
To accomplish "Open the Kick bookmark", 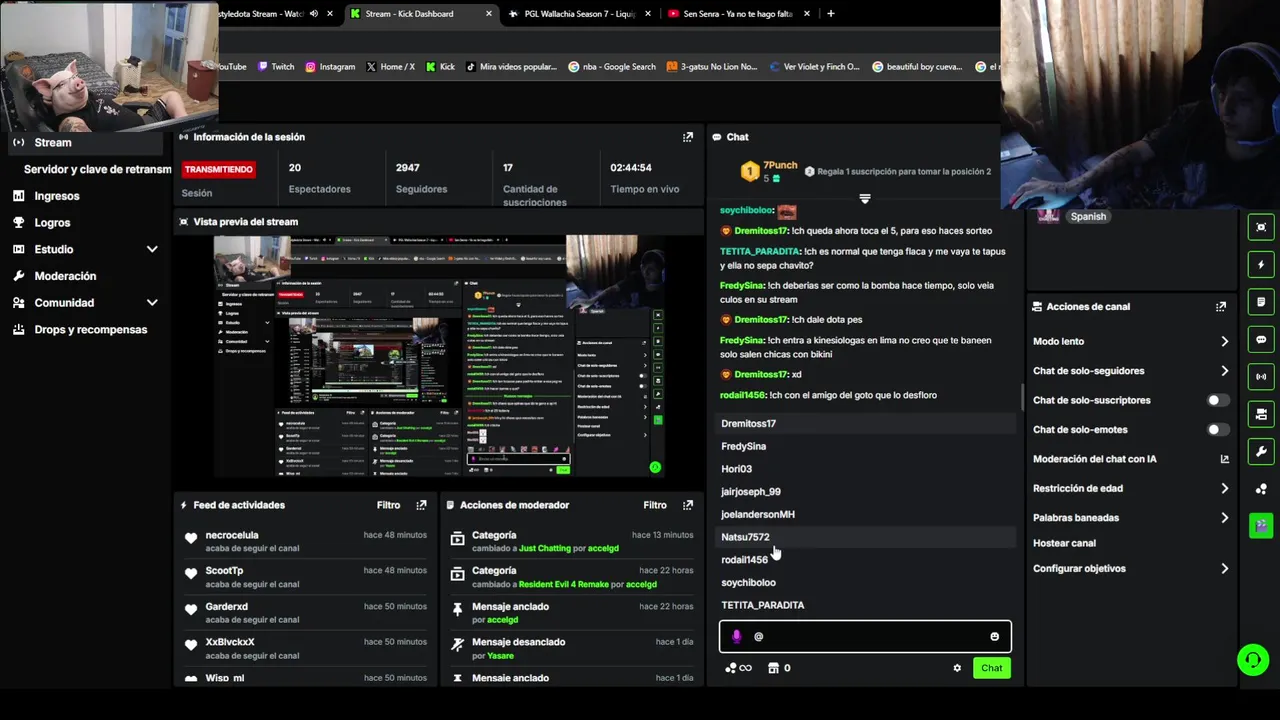I will tap(440, 67).
